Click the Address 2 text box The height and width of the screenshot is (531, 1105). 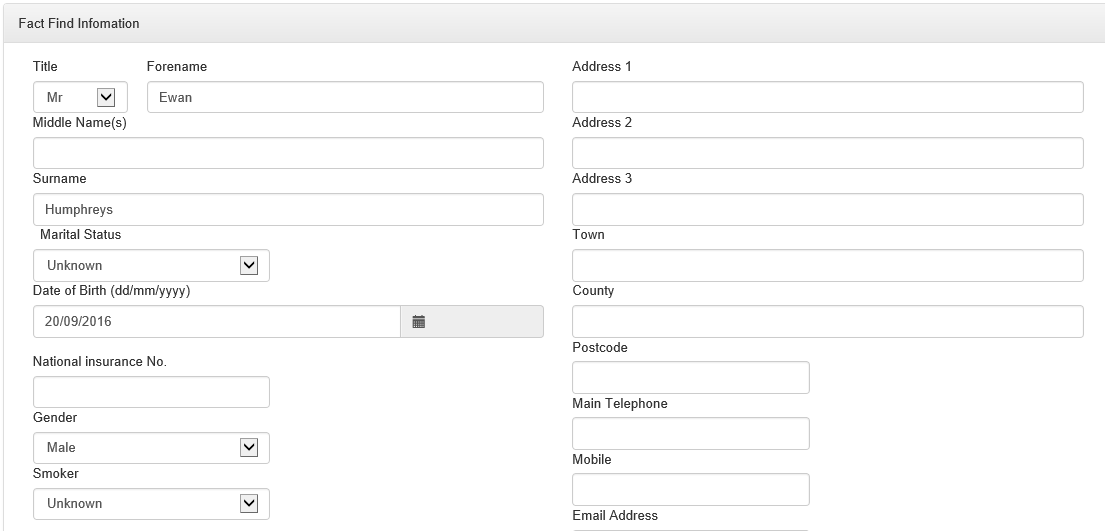click(827, 154)
